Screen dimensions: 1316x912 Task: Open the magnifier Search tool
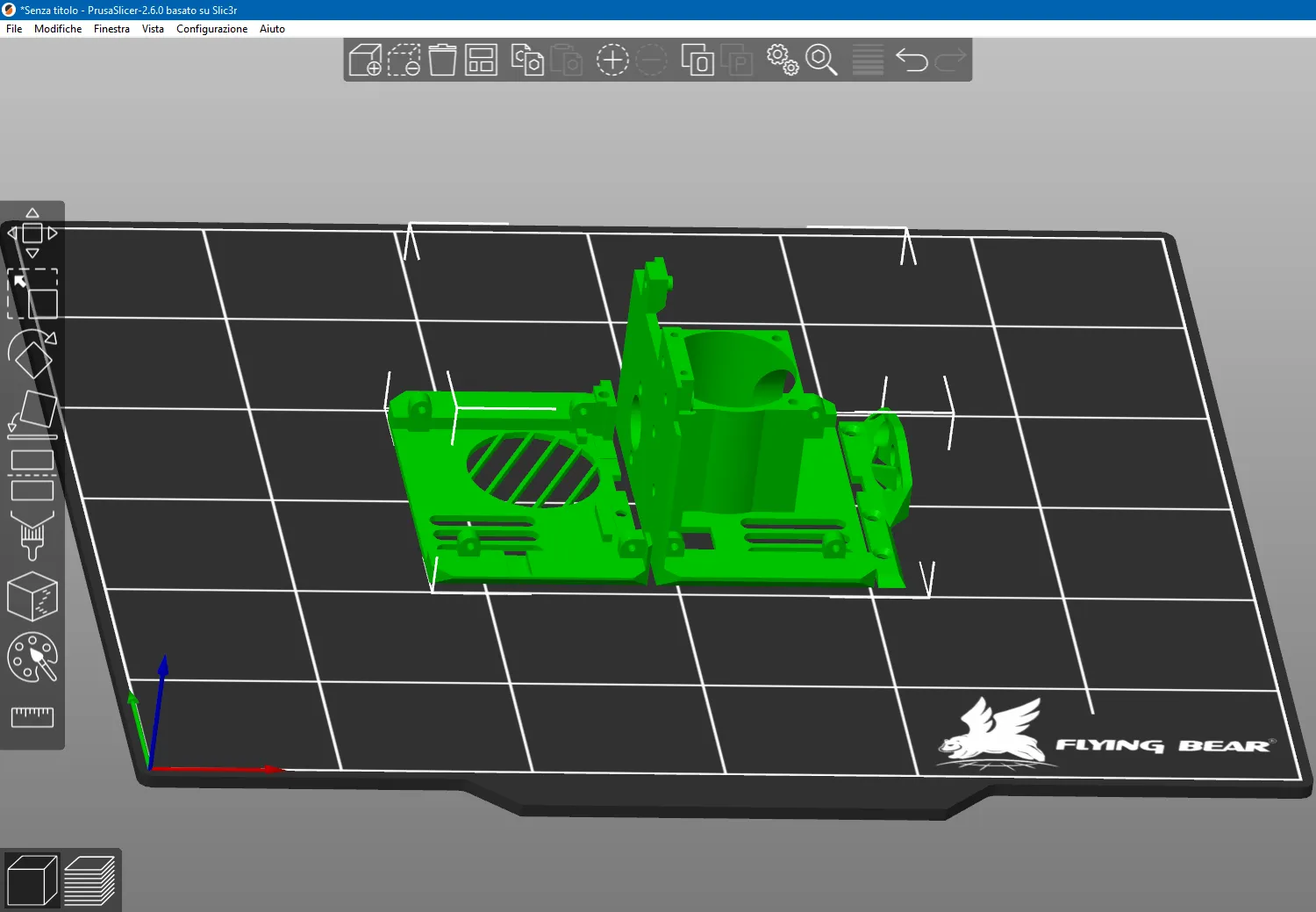pos(821,61)
